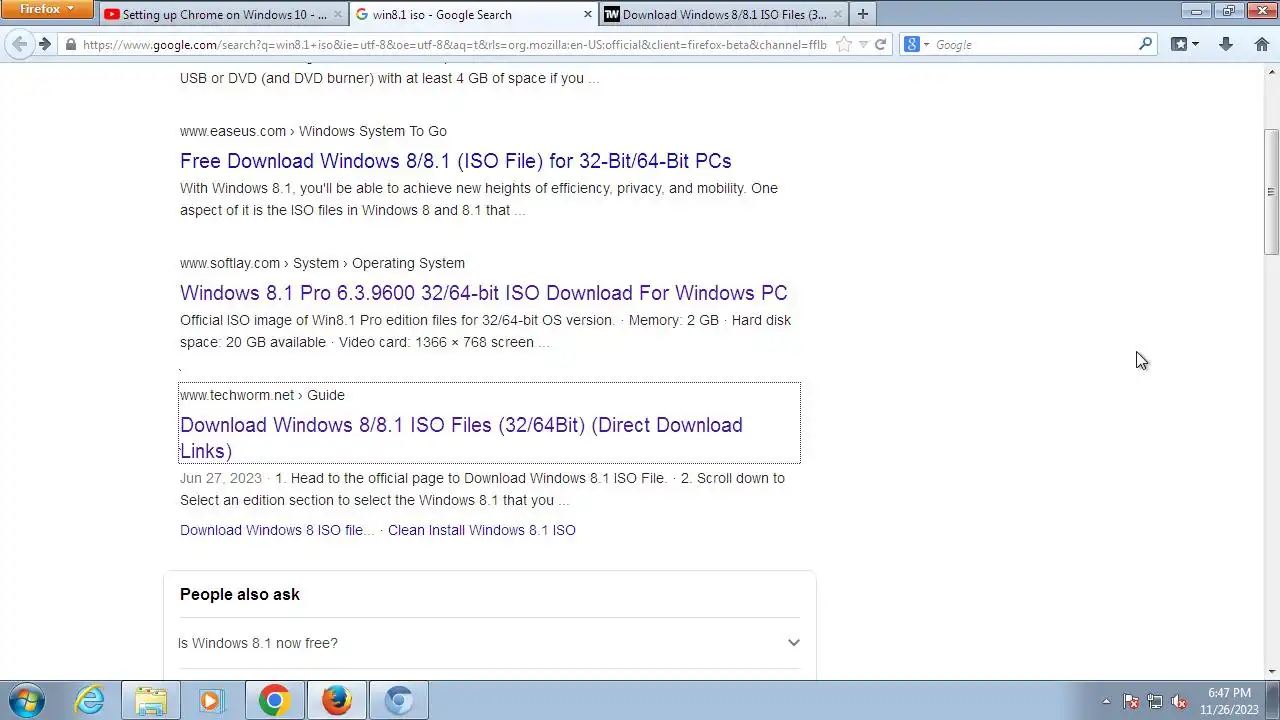Image resolution: width=1280 pixels, height=720 pixels.
Task: Launch Internet Explorer from the taskbar
Action: pyautogui.click(x=90, y=700)
